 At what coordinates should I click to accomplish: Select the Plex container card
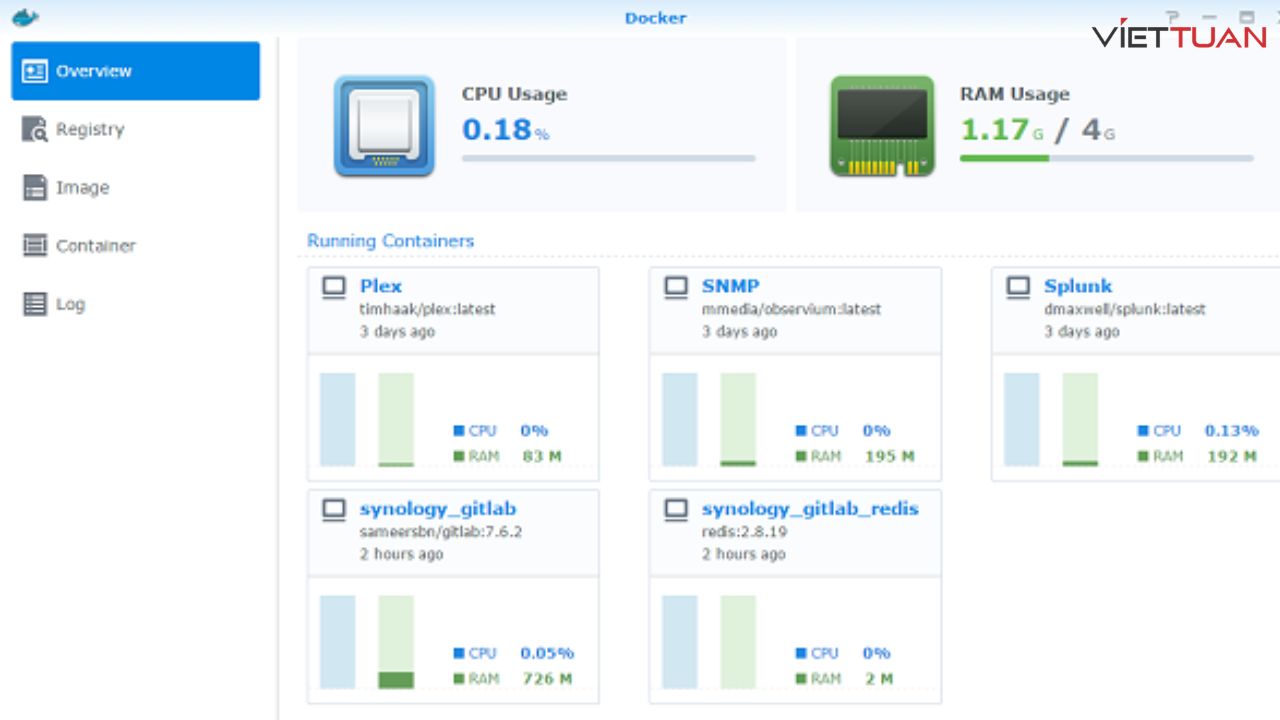tap(452, 375)
